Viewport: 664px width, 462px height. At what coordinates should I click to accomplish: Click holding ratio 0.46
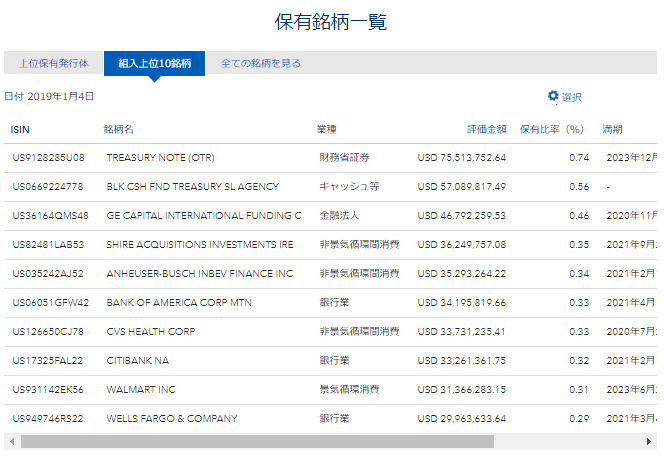[x=579, y=216]
